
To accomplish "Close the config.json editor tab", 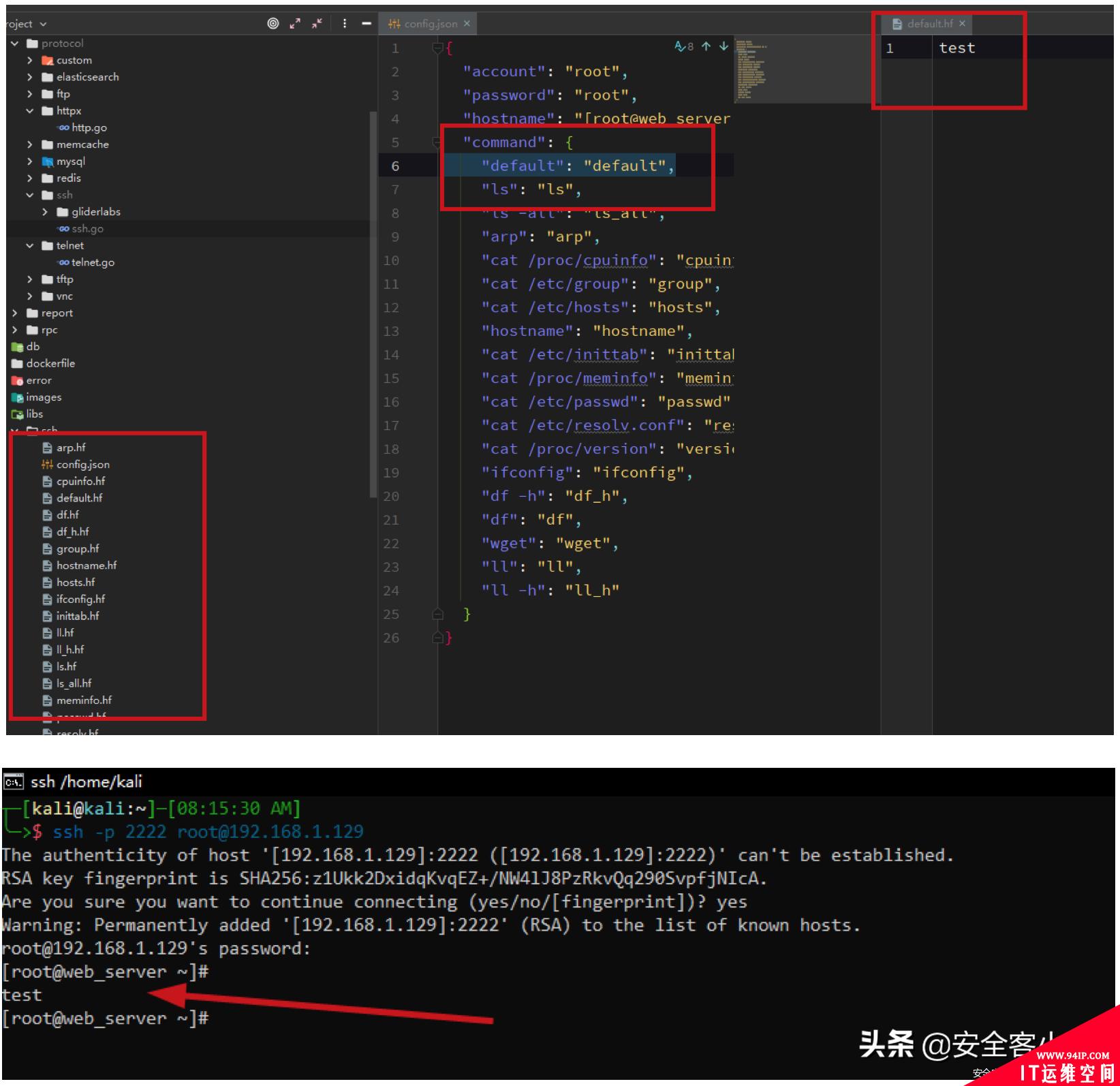I will (x=467, y=23).
